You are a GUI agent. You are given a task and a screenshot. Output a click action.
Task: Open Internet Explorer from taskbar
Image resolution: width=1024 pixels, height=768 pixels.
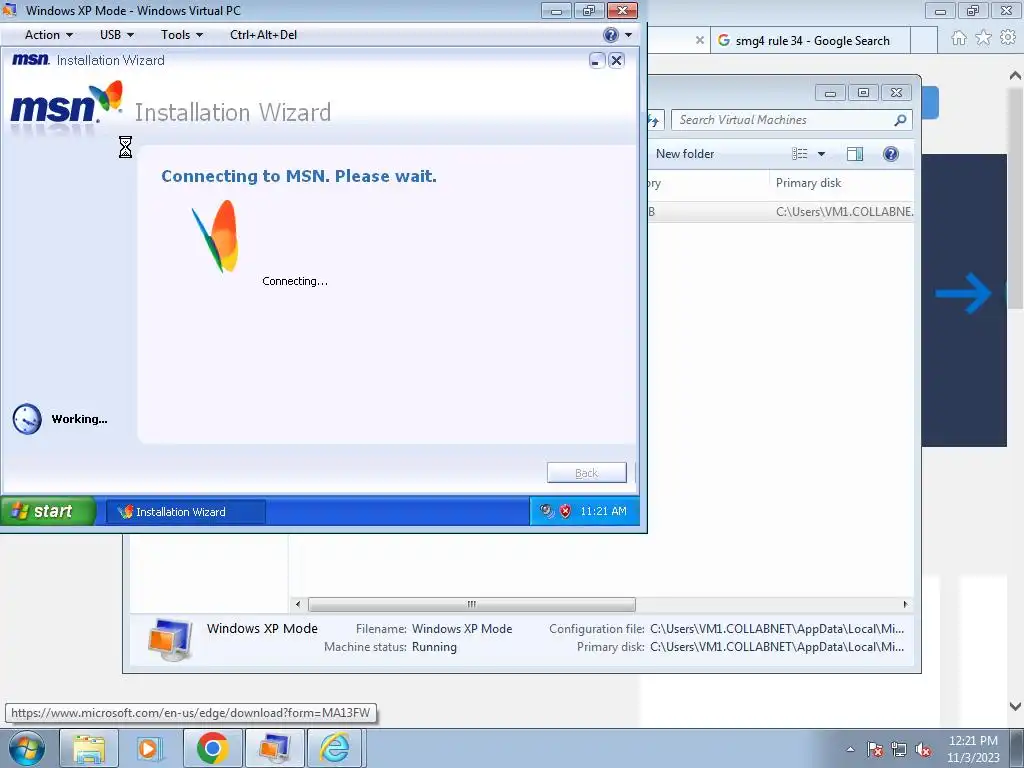point(334,748)
